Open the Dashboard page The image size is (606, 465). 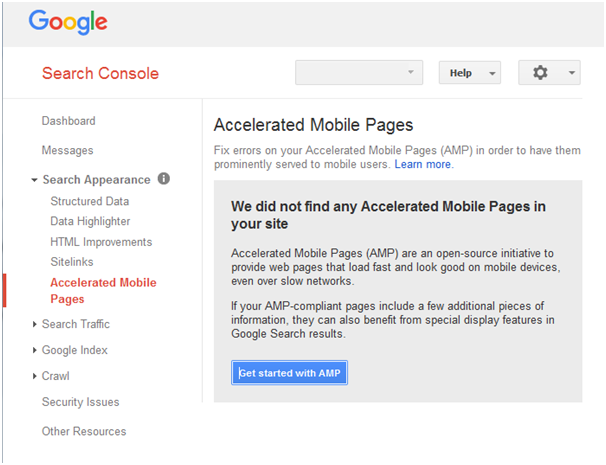pos(68,121)
